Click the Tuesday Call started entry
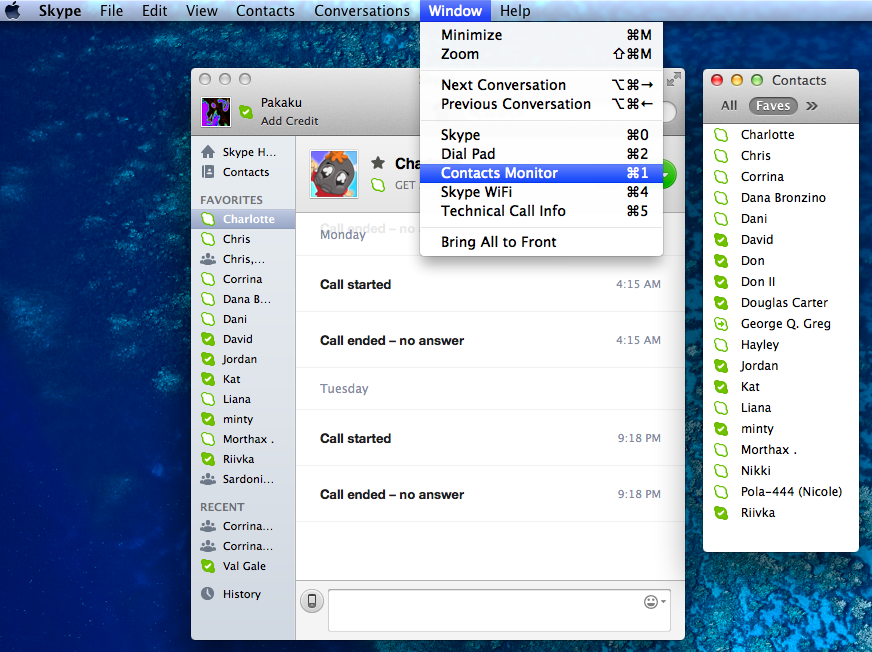Image resolution: width=872 pixels, height=652 pixels. (x=490, y=438)
